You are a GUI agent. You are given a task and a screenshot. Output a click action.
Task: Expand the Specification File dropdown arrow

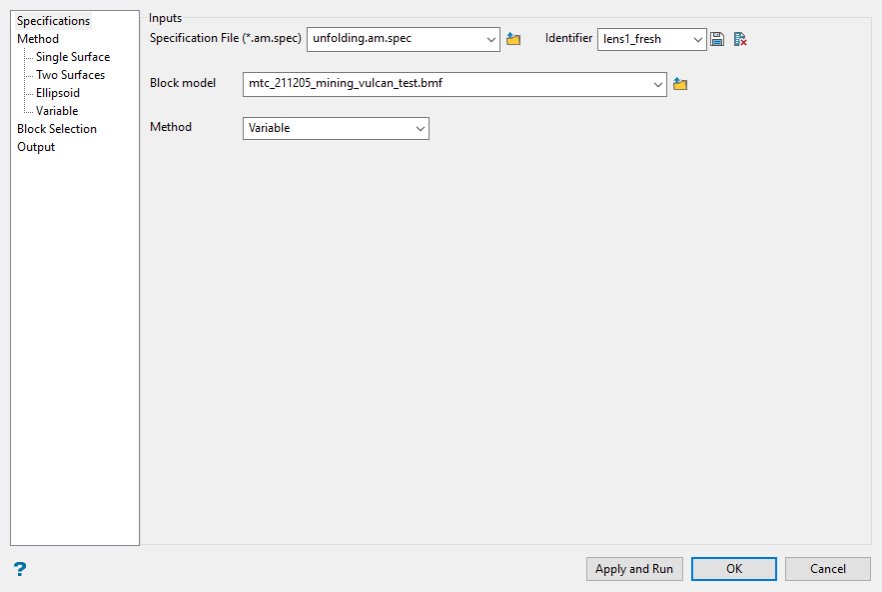click(490, 39)
